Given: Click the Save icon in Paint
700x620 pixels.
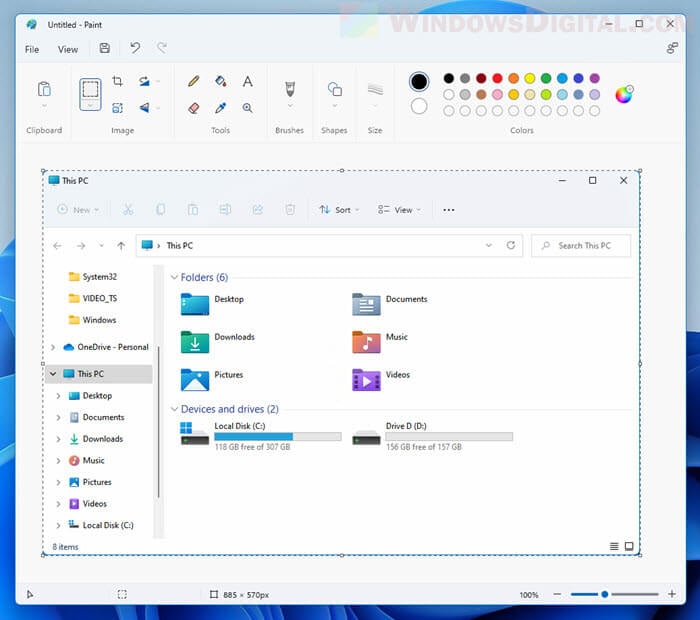Looking at the screenshot, I should pyautogui.click(x=104, y=48).
